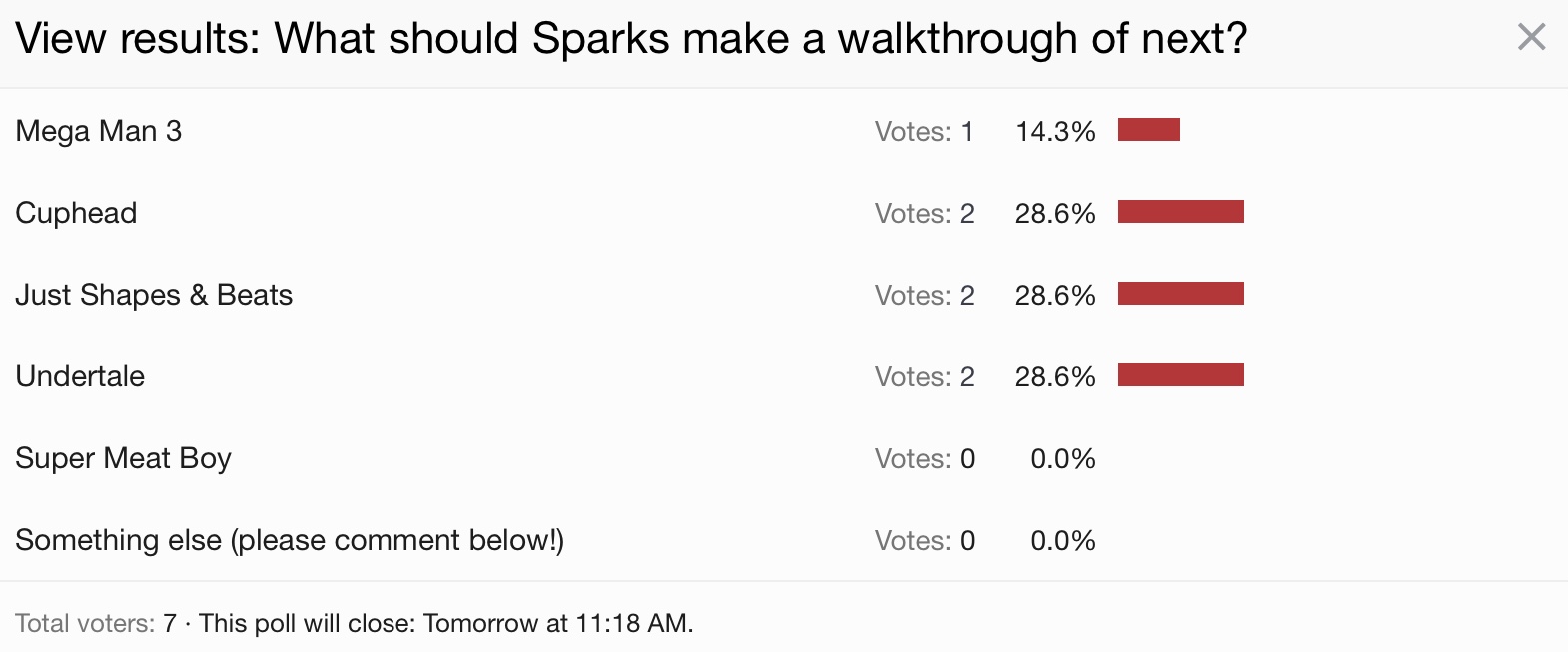The image size is (1568, 652).
Task: Click Votes: 2 beside Cuphead
Action: click(x=925, y=214)
